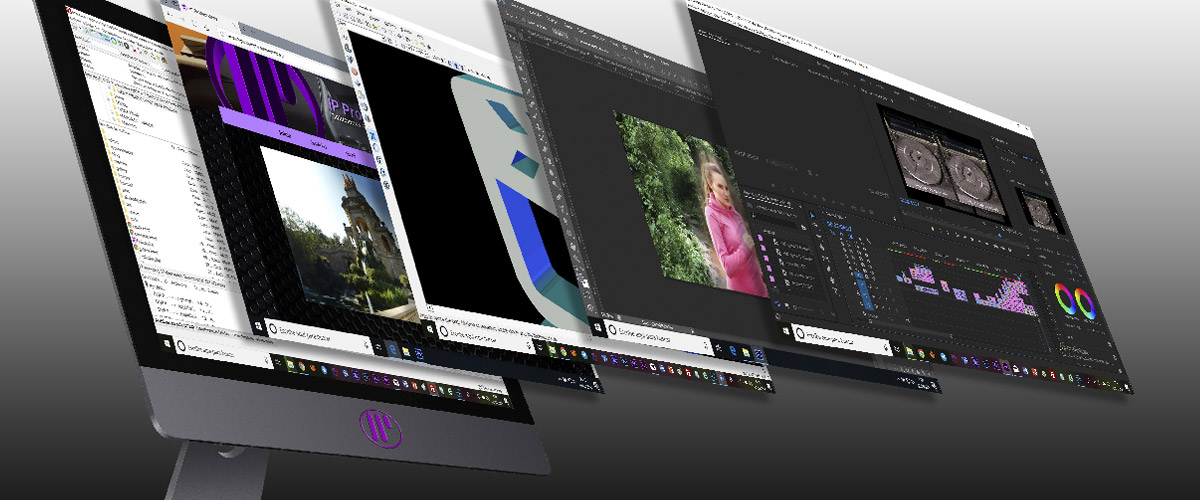Screen dimensions: 1200x500
Task: Launch Edge from the website browser window taskbar
Action: tap(392, 349)
